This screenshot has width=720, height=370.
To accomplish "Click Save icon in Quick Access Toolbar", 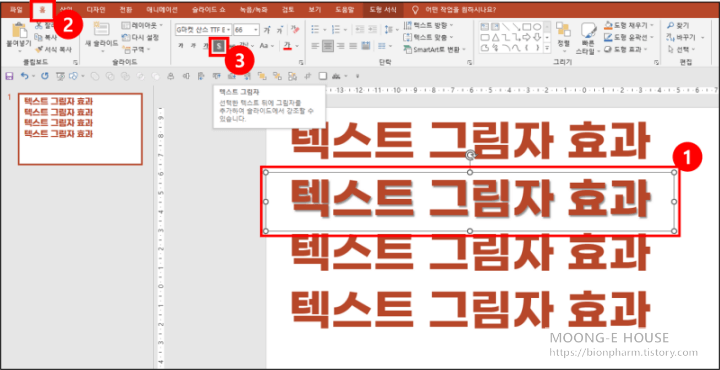I will [10, 76].
